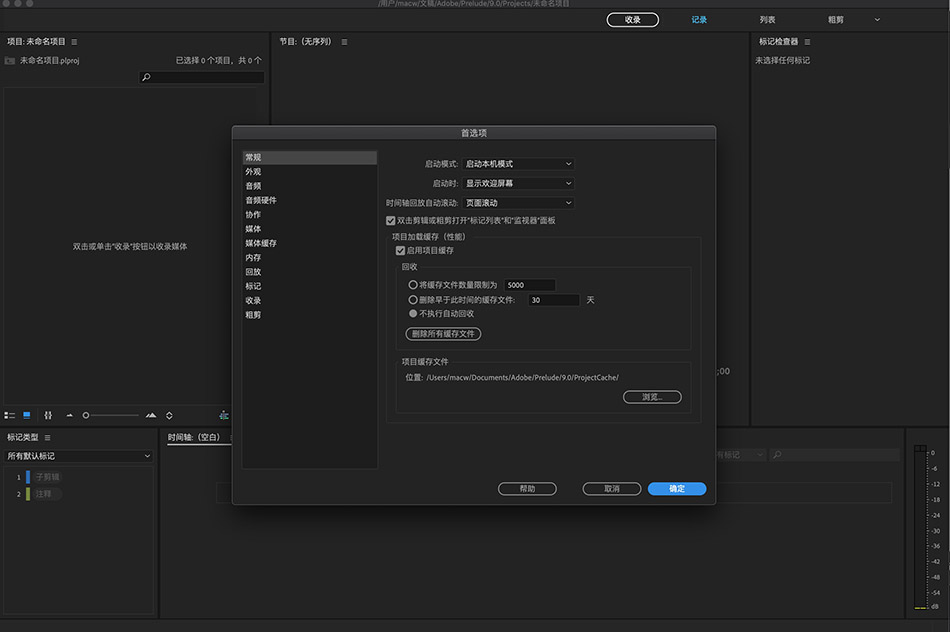Adjust the thumbnail zoom slider
This screenshot has height=632, width=950.
(111, 416)
